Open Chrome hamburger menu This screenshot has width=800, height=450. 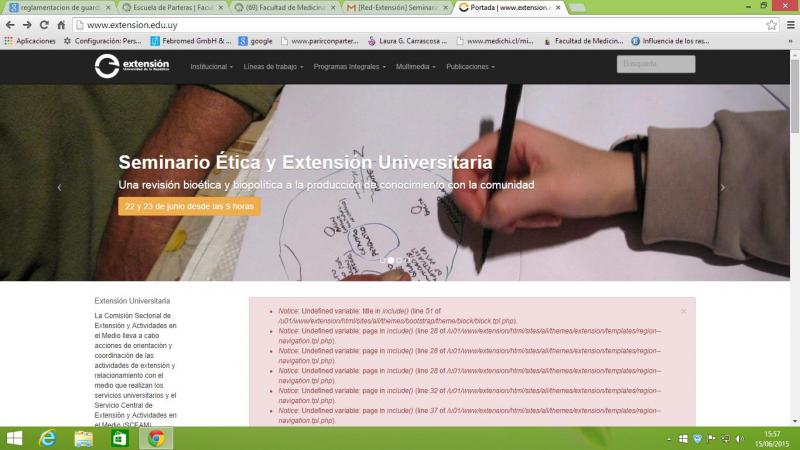point(788,24)
